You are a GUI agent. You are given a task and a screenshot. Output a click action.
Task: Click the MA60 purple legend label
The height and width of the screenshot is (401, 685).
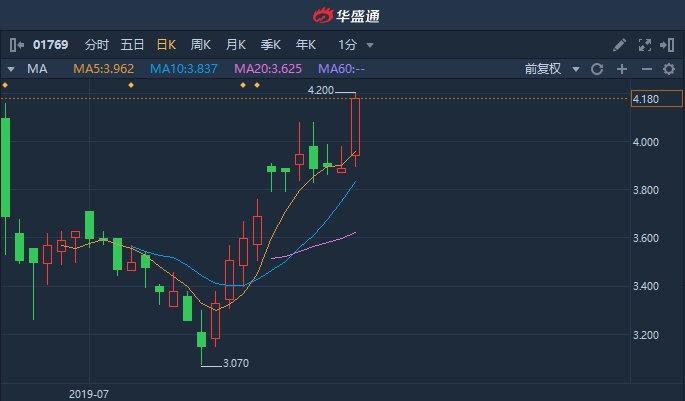point(340,69)
